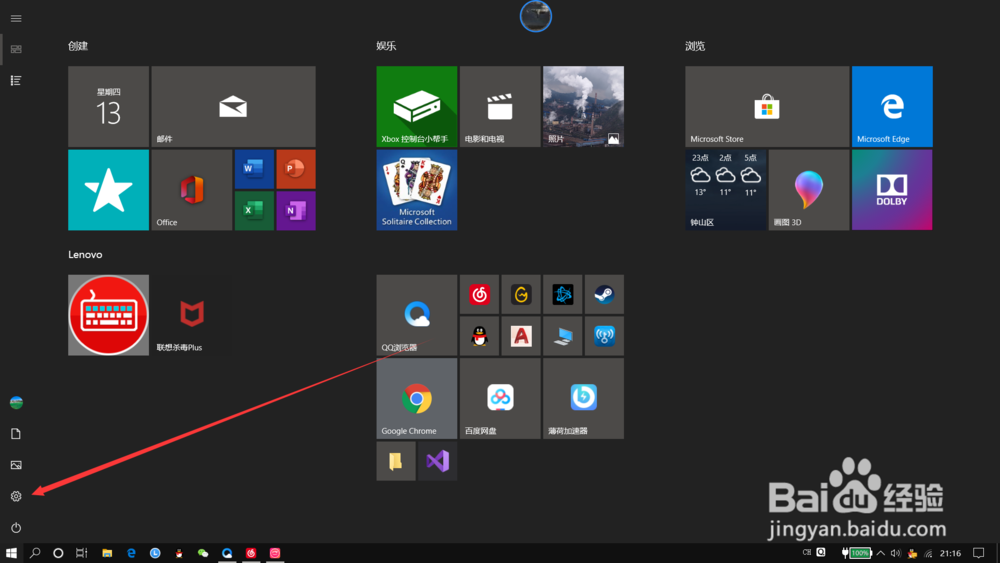
Task: Launch OneNote from the small tile
Action: [x=296, y=210]
